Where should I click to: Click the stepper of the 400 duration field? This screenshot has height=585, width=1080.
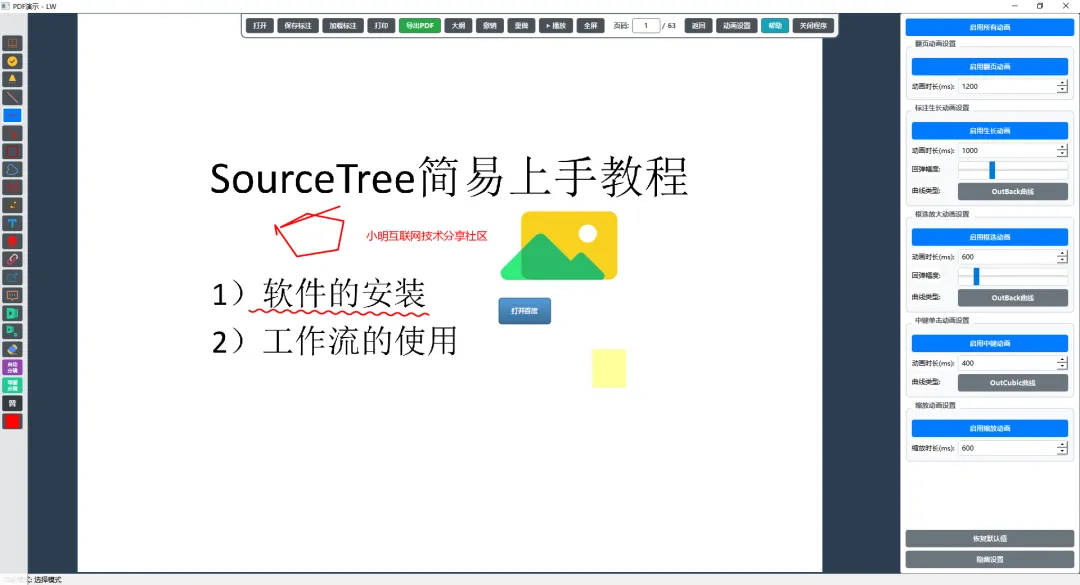coord(1062,363)
